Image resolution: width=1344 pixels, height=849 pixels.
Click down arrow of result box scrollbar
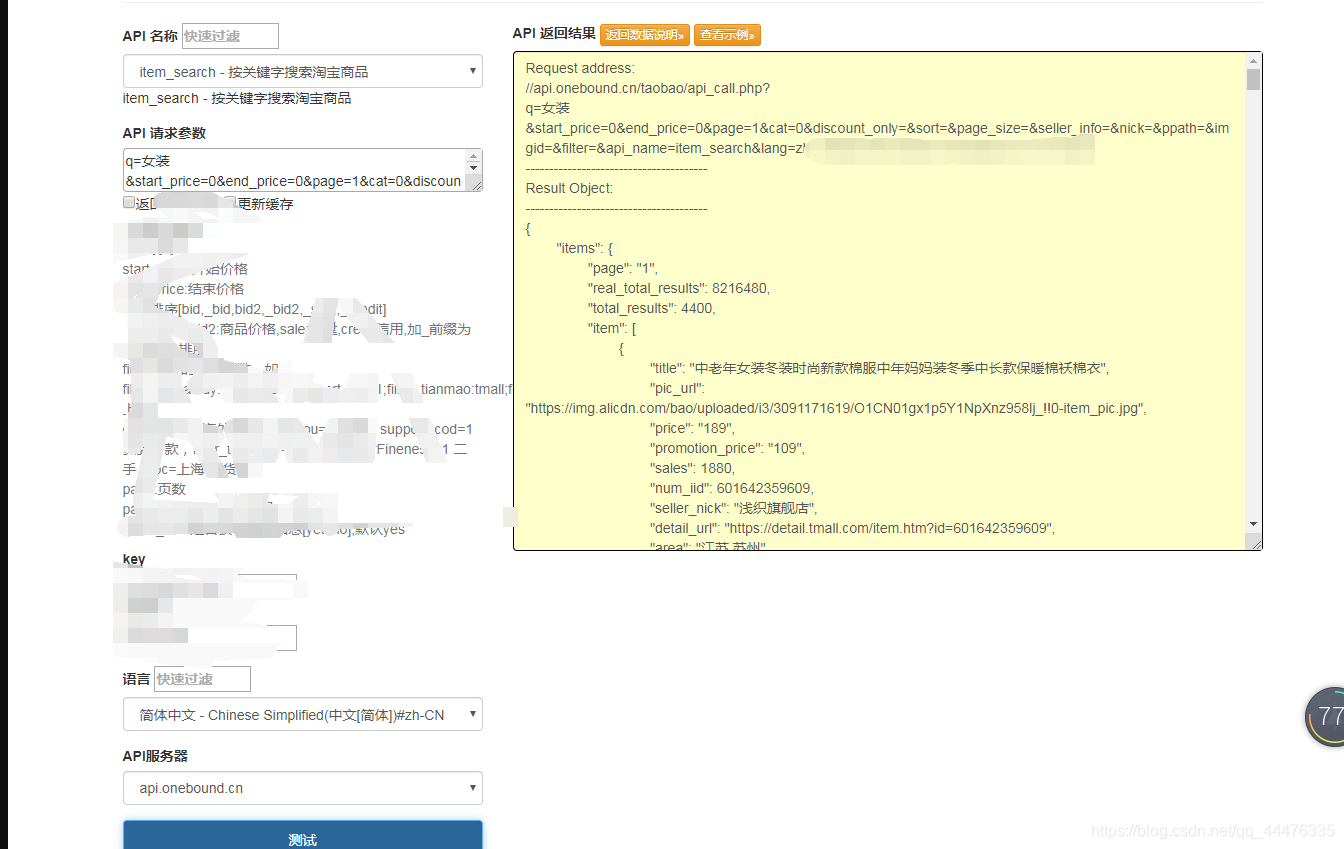tap(1253, 524)
